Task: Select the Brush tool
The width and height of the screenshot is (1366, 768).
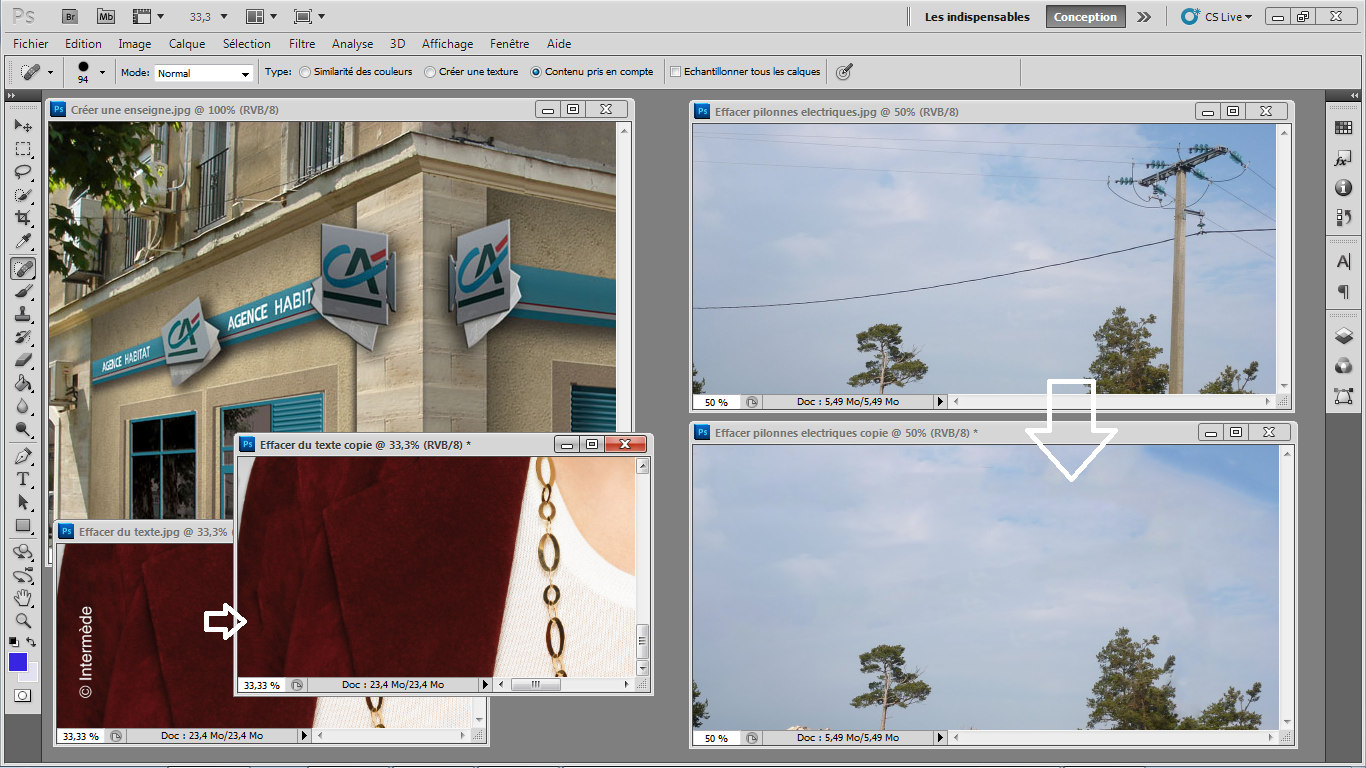Action: click(23, 291)
